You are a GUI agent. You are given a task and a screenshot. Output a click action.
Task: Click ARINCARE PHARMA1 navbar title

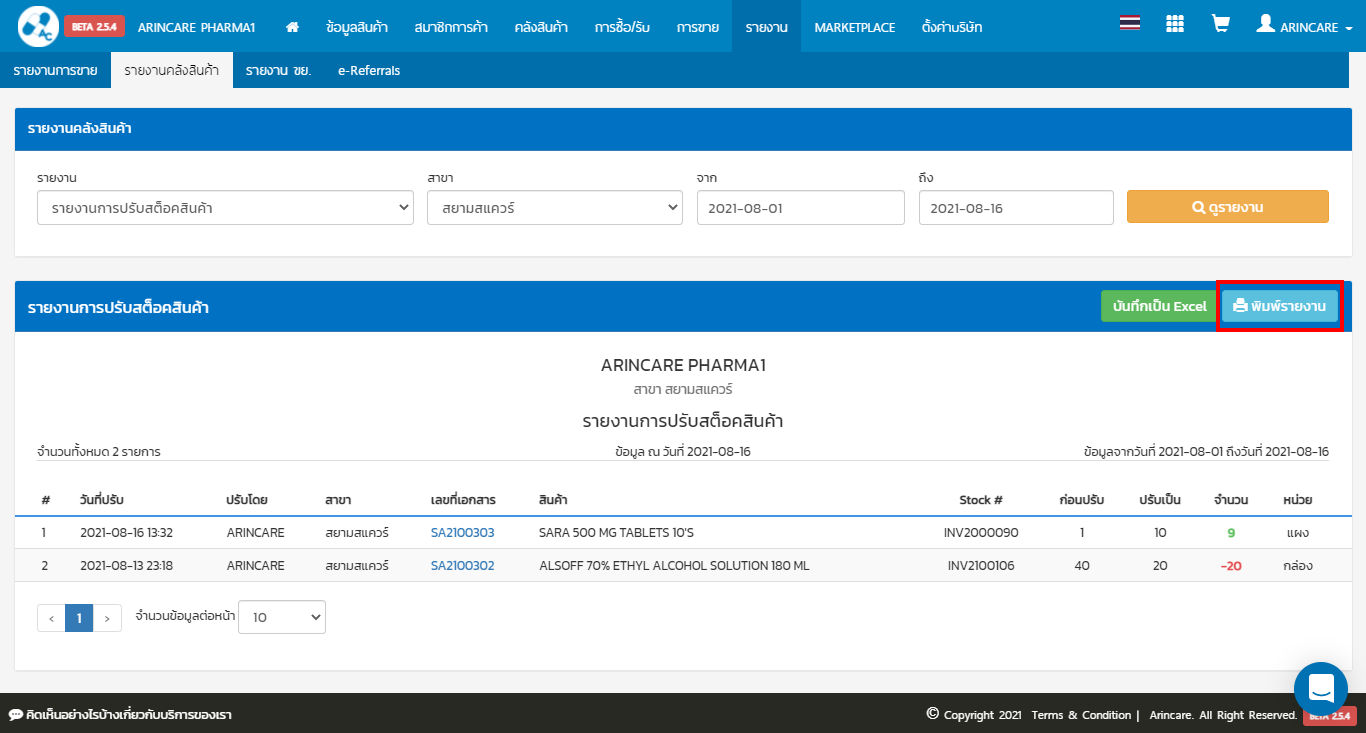pos(197,27)
